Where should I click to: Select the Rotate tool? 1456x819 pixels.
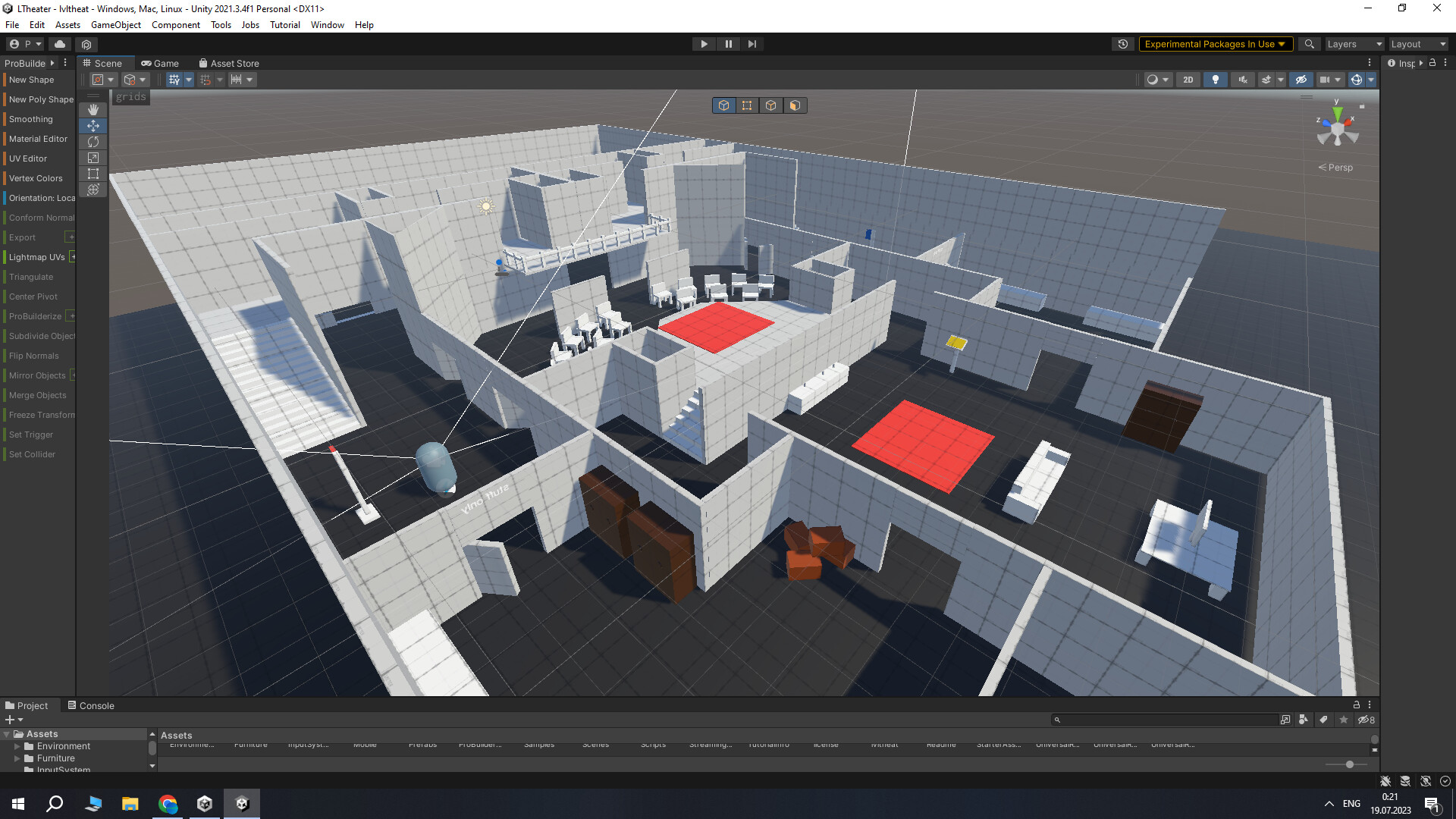click(x=93, y=142)
